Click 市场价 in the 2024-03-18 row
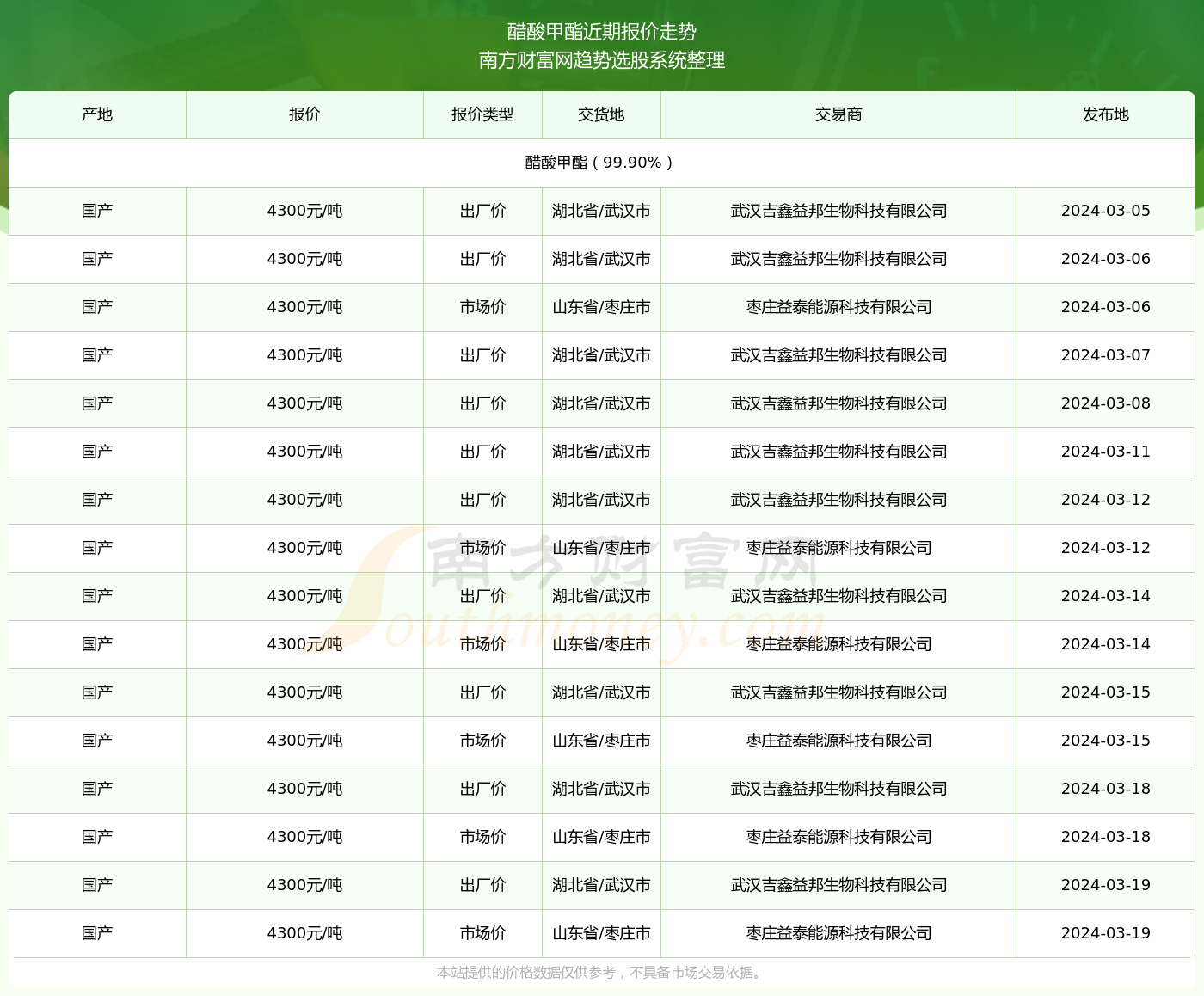The width and height of the screenshot is (1204, 996). click(x=482, y=837)
